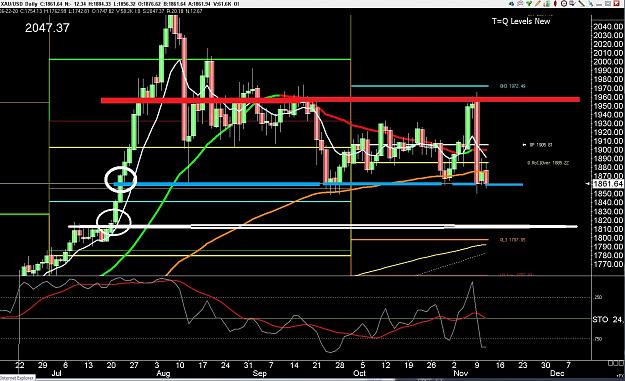The height and width of the screenshot is (381, 625).
Task: Click the Jul month label on time axis
Action: [x=57, y=373]
